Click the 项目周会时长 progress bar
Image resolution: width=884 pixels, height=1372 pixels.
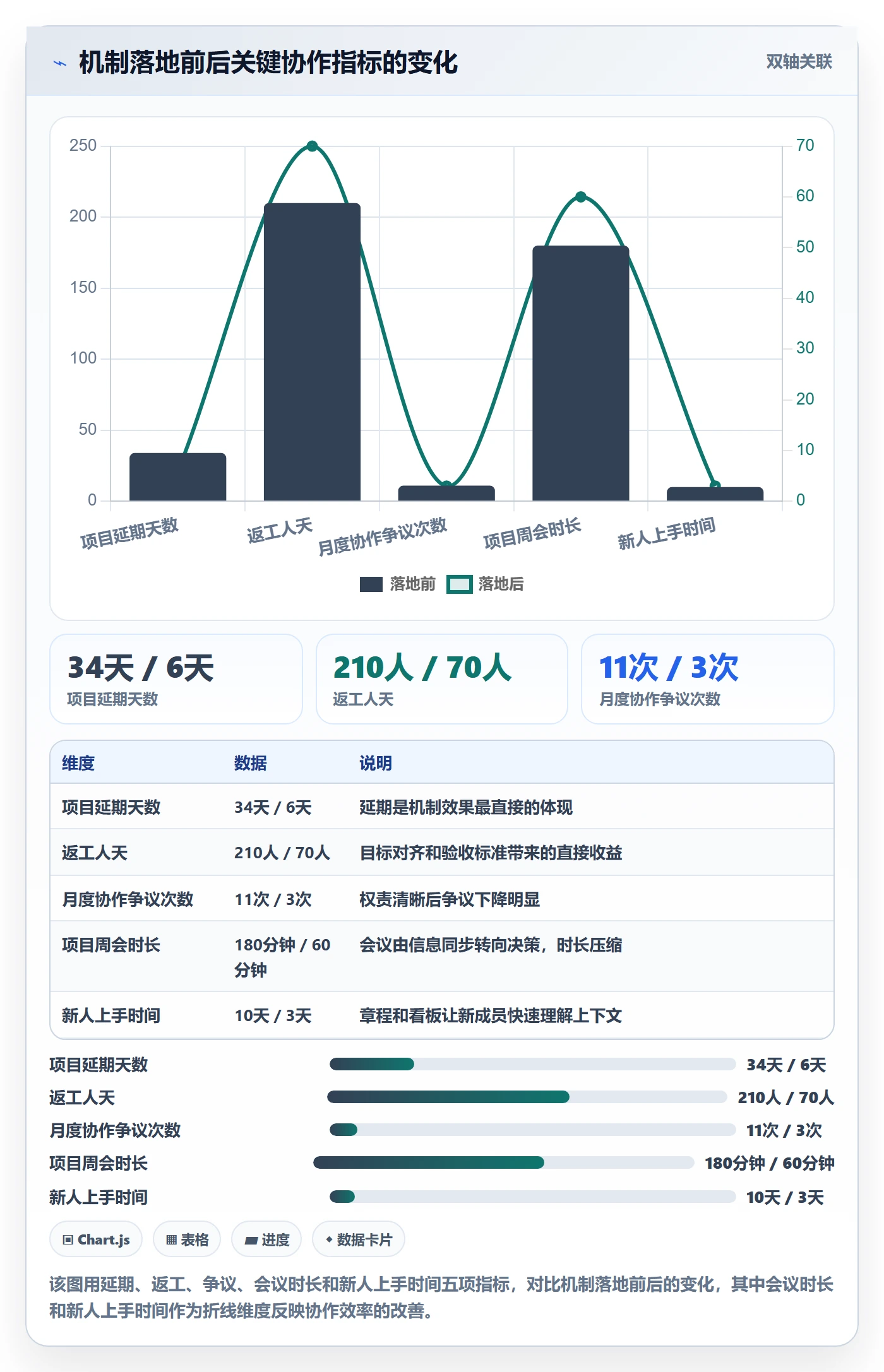click(504, 1163)
